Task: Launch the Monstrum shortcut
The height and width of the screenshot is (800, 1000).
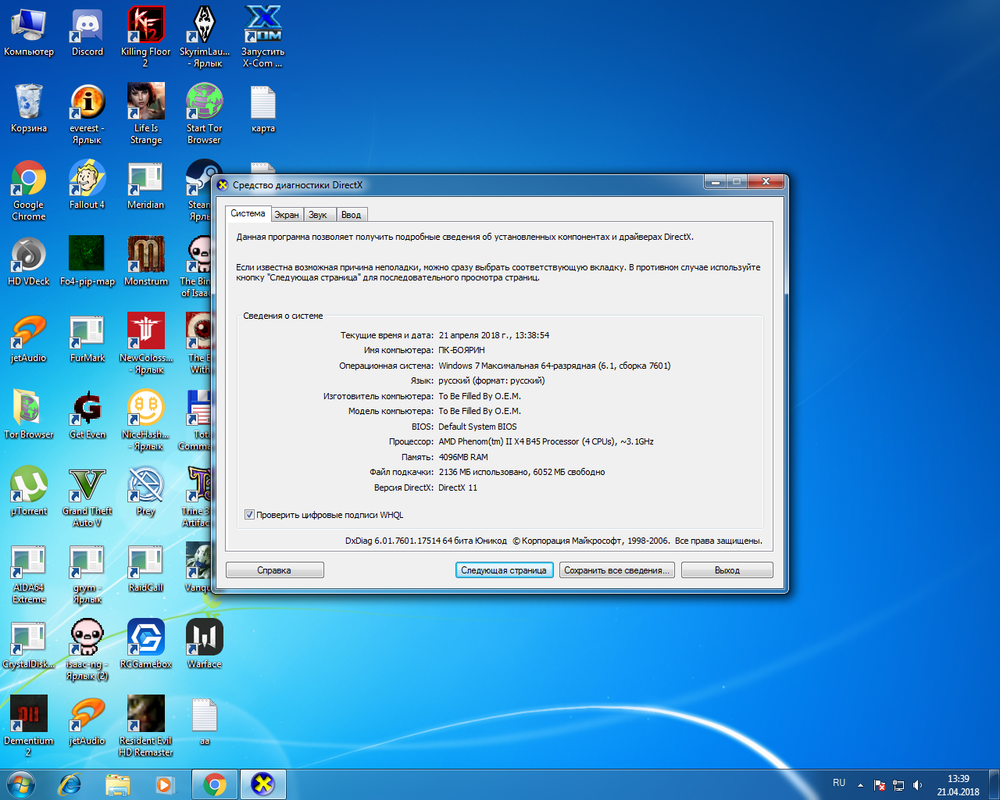Action: click(146, 262)
